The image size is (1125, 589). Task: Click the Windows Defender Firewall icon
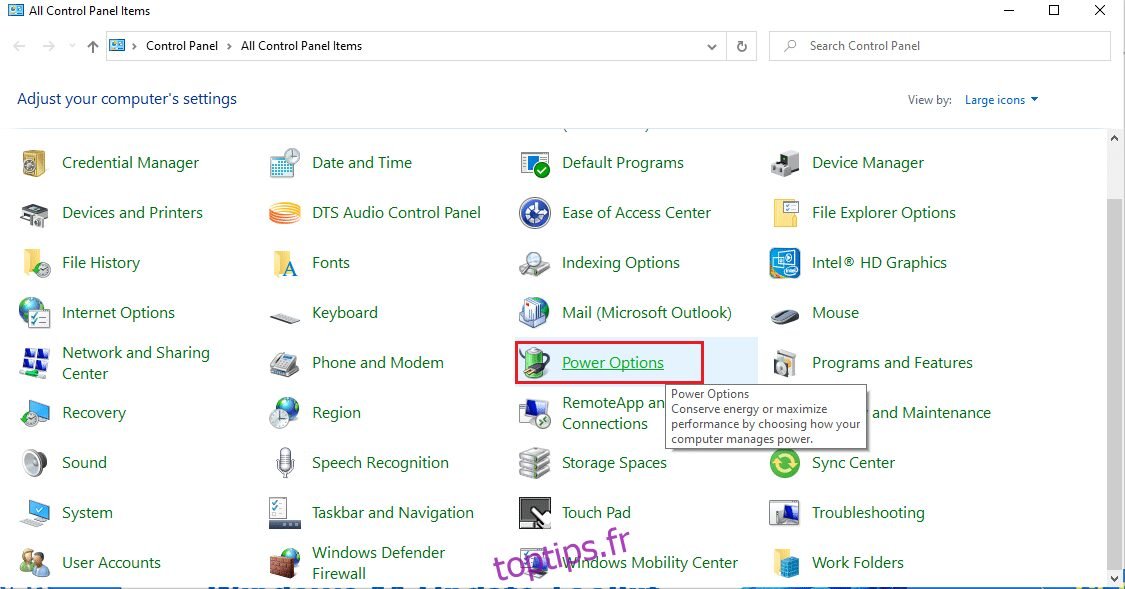[285, 563]
